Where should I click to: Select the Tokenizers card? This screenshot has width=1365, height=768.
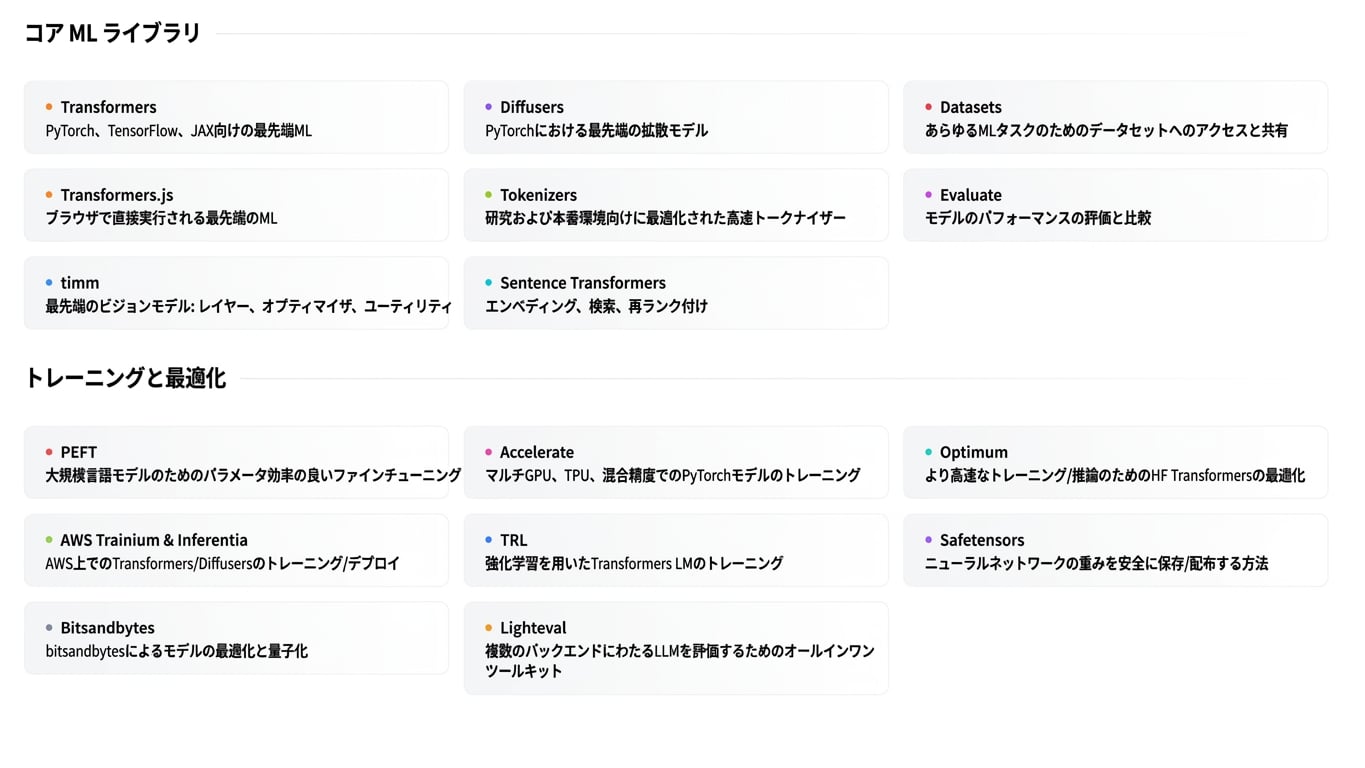(x=676, y=205)
